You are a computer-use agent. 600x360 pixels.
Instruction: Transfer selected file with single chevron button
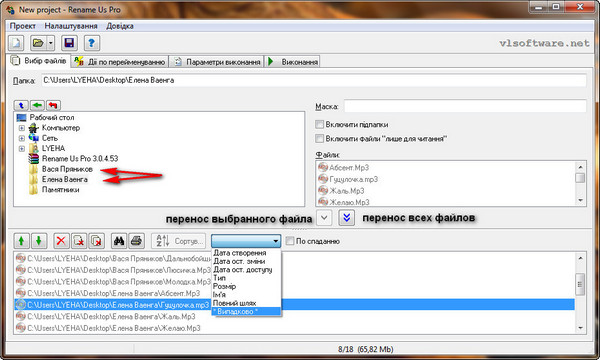pyautogui.click(x=324, y=218)
